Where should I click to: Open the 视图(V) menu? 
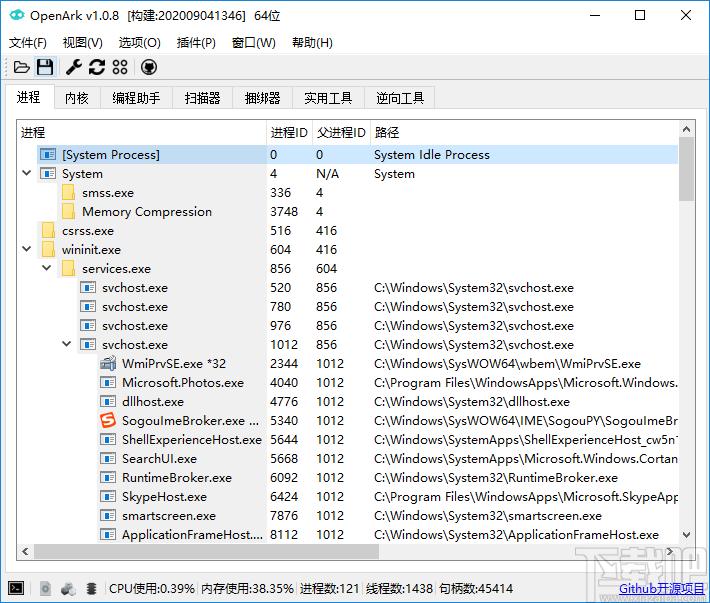click(x=82, y=43)
